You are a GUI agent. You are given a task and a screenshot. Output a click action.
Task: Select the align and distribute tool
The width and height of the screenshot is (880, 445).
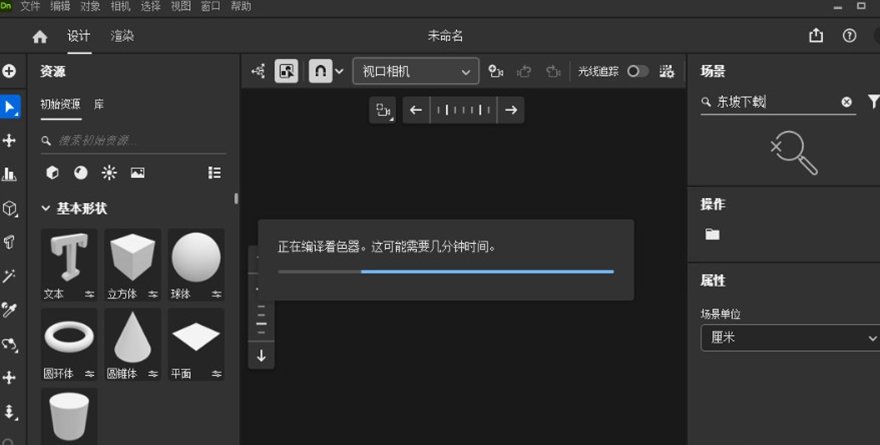pos(9,174)
